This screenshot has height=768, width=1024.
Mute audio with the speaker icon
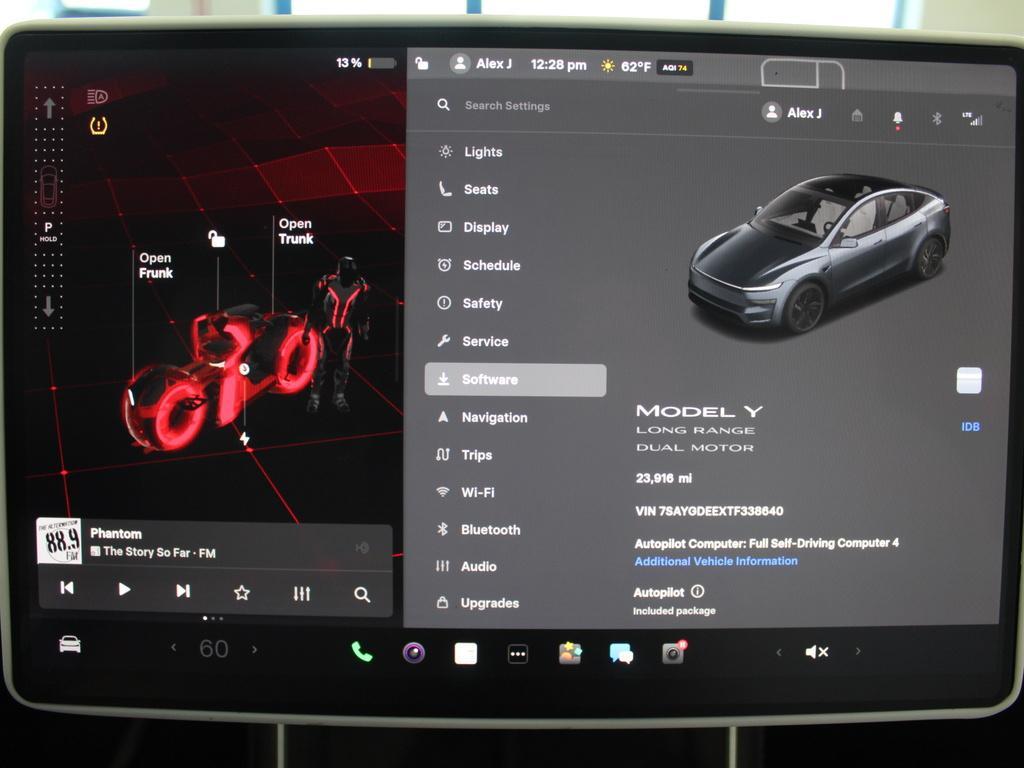coord(816,651)
